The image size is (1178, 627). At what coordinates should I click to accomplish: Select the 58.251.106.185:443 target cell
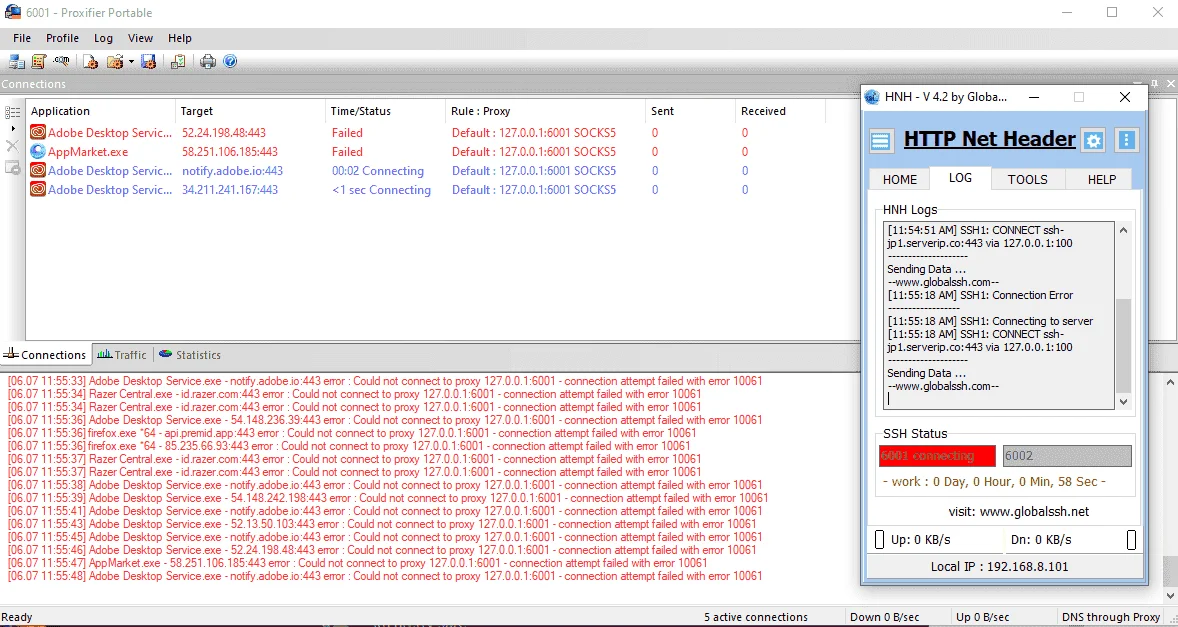[x=230, y=152]
